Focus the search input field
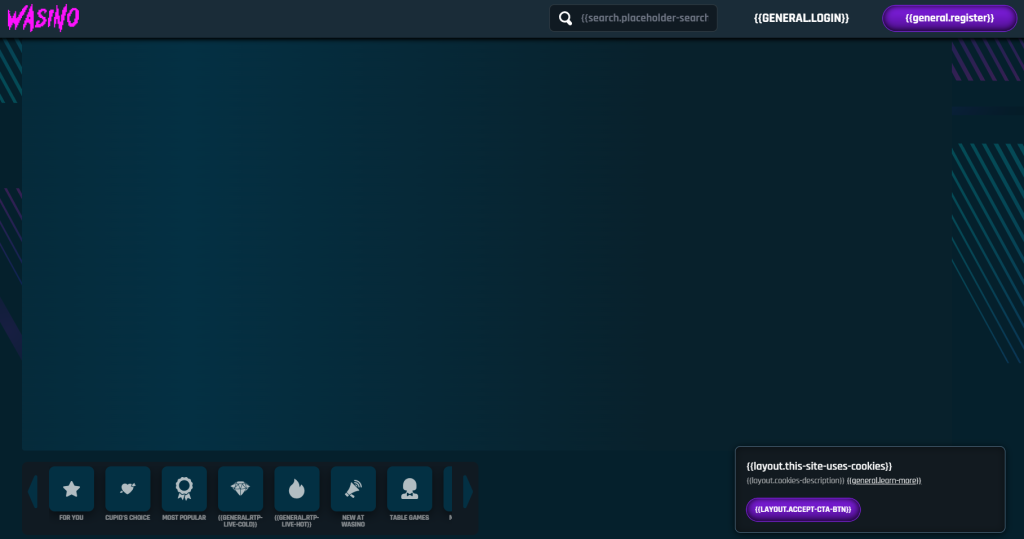 coord(644,18)
